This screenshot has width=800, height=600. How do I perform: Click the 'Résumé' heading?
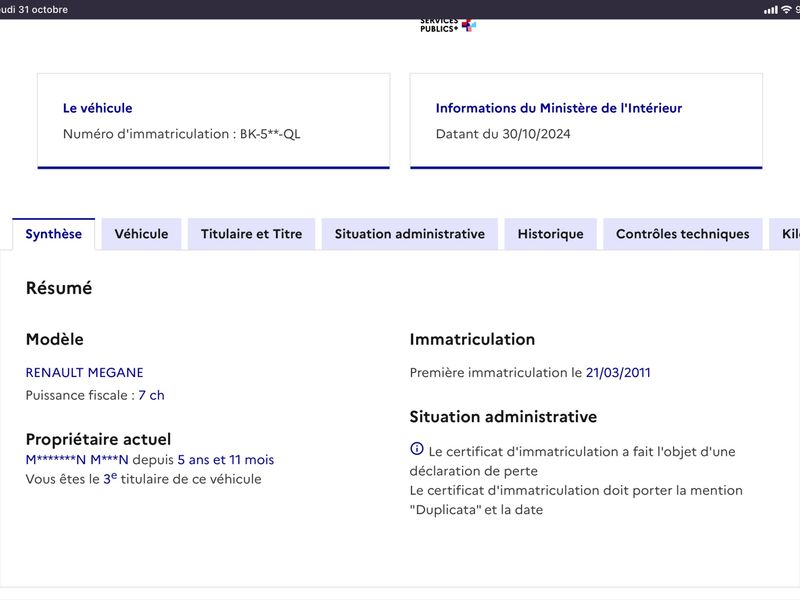pyautogui.click(x=59, y=288)
